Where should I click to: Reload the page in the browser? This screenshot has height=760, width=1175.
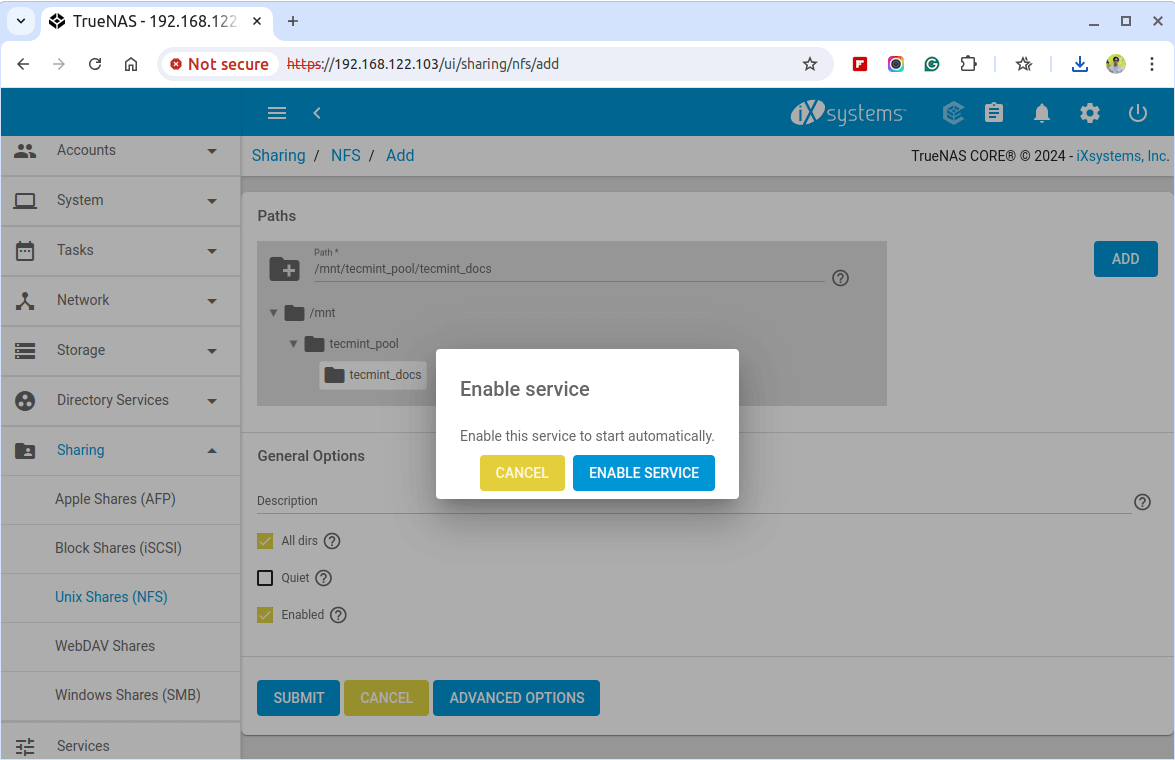94,64
